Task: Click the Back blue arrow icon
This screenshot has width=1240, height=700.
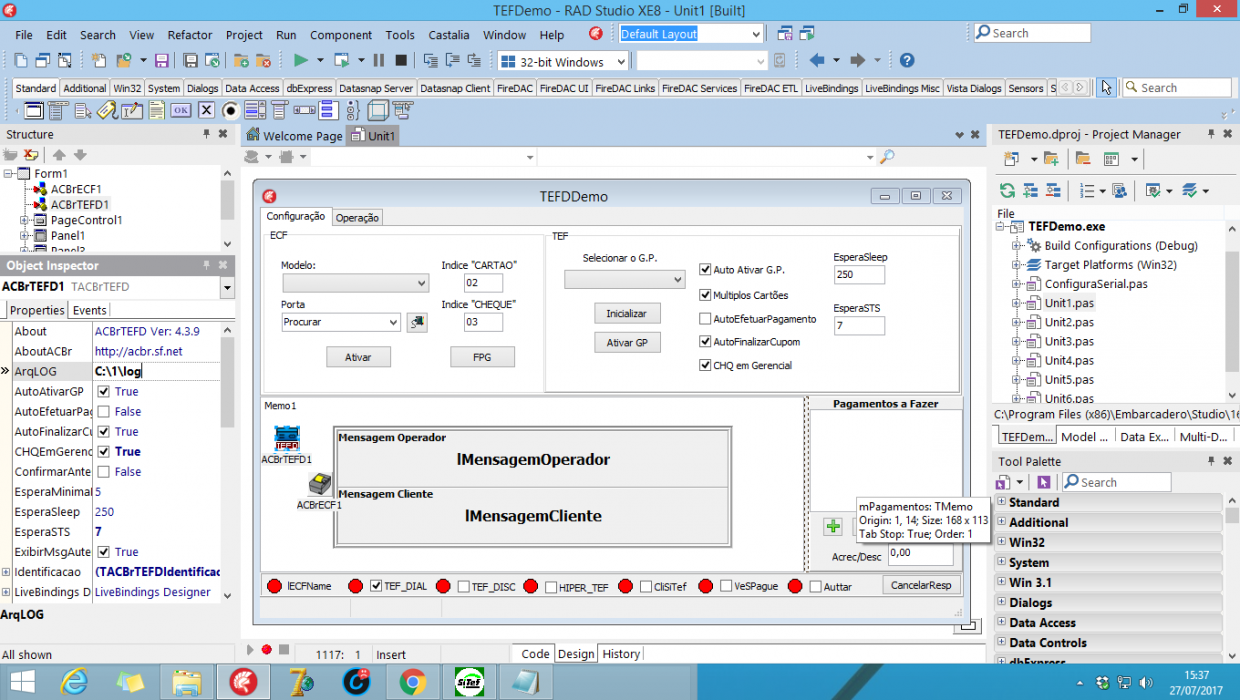Action: point(817,61)
